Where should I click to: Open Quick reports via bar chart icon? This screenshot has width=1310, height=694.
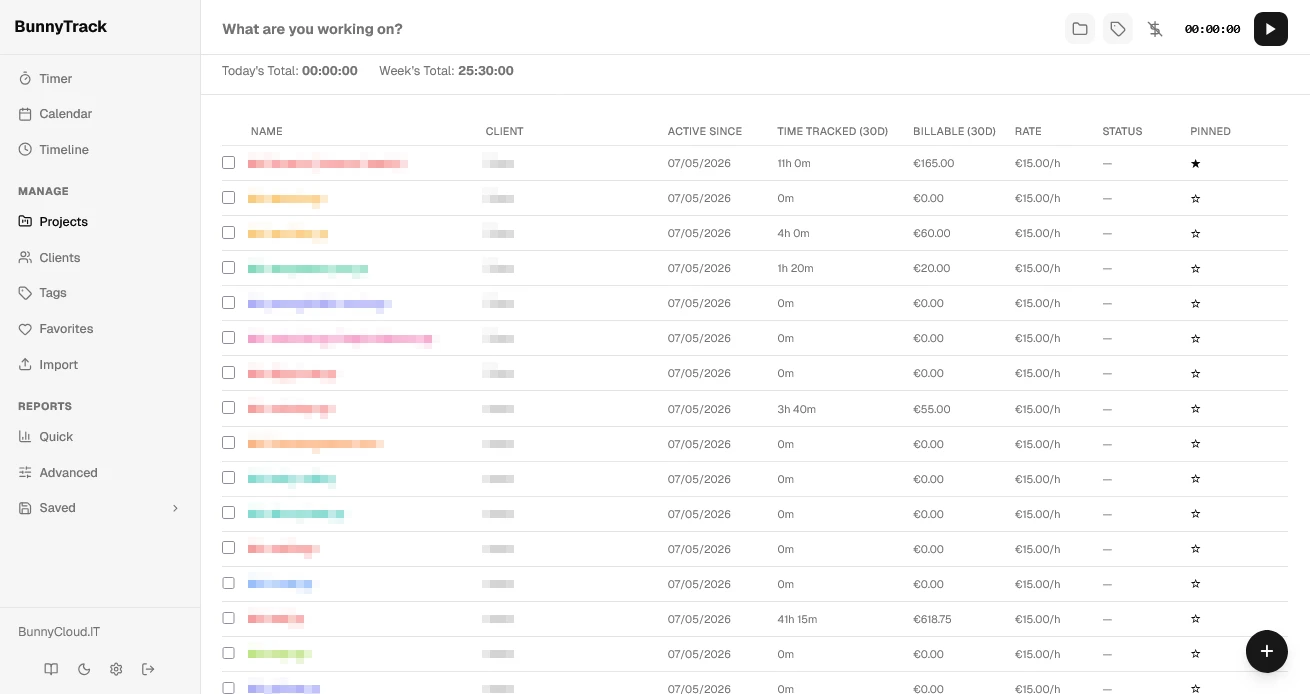[25, 437]
